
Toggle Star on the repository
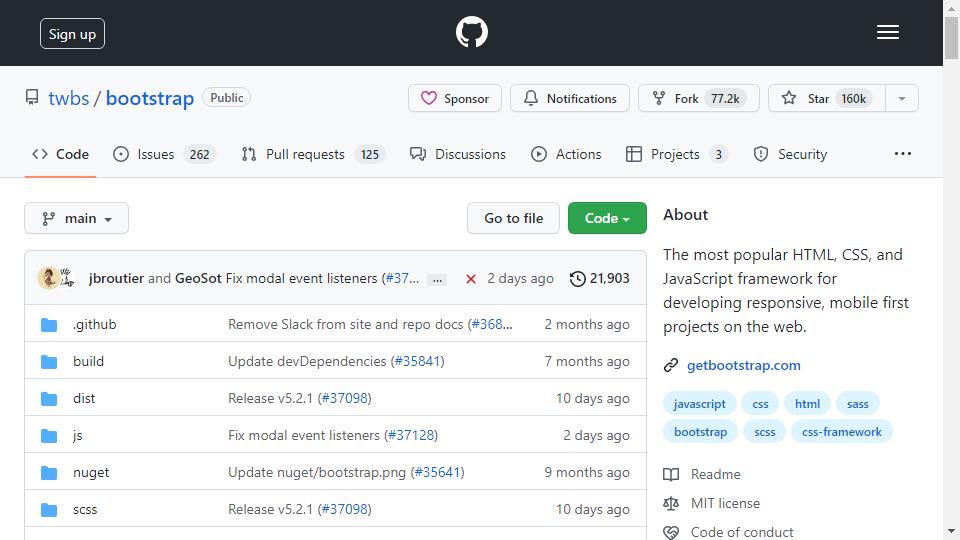click(x=827, y=99)
